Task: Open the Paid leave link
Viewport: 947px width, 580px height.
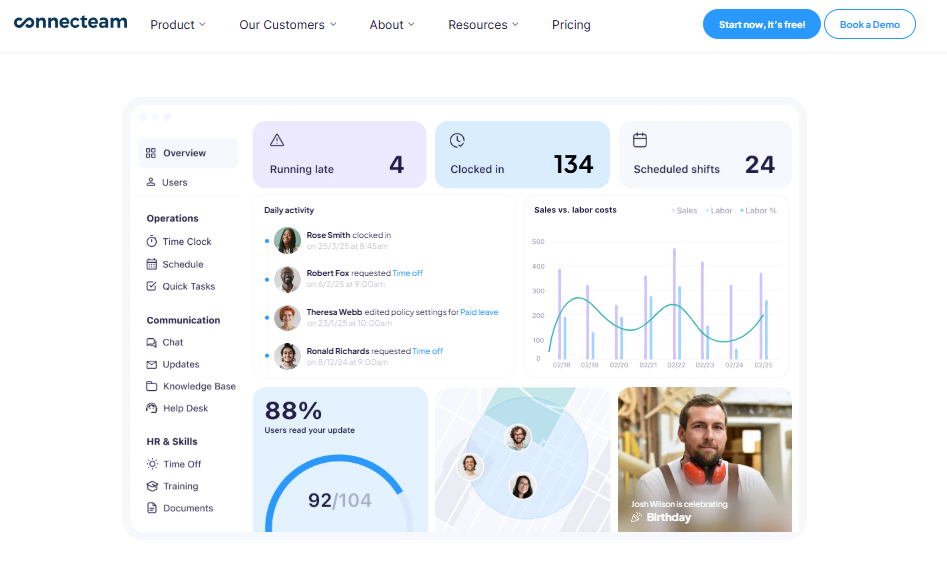Action: tap(480, 312)
